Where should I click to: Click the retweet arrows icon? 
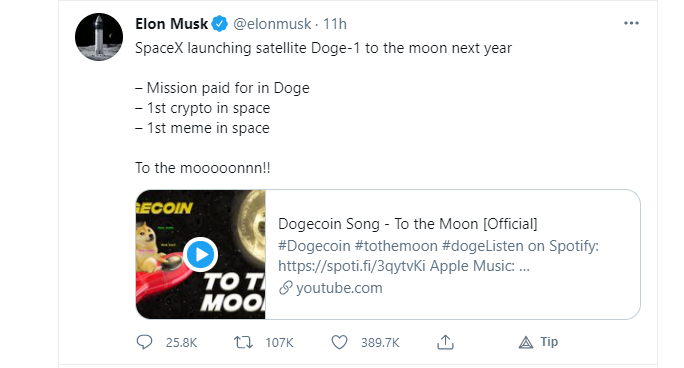pos(243,342)
